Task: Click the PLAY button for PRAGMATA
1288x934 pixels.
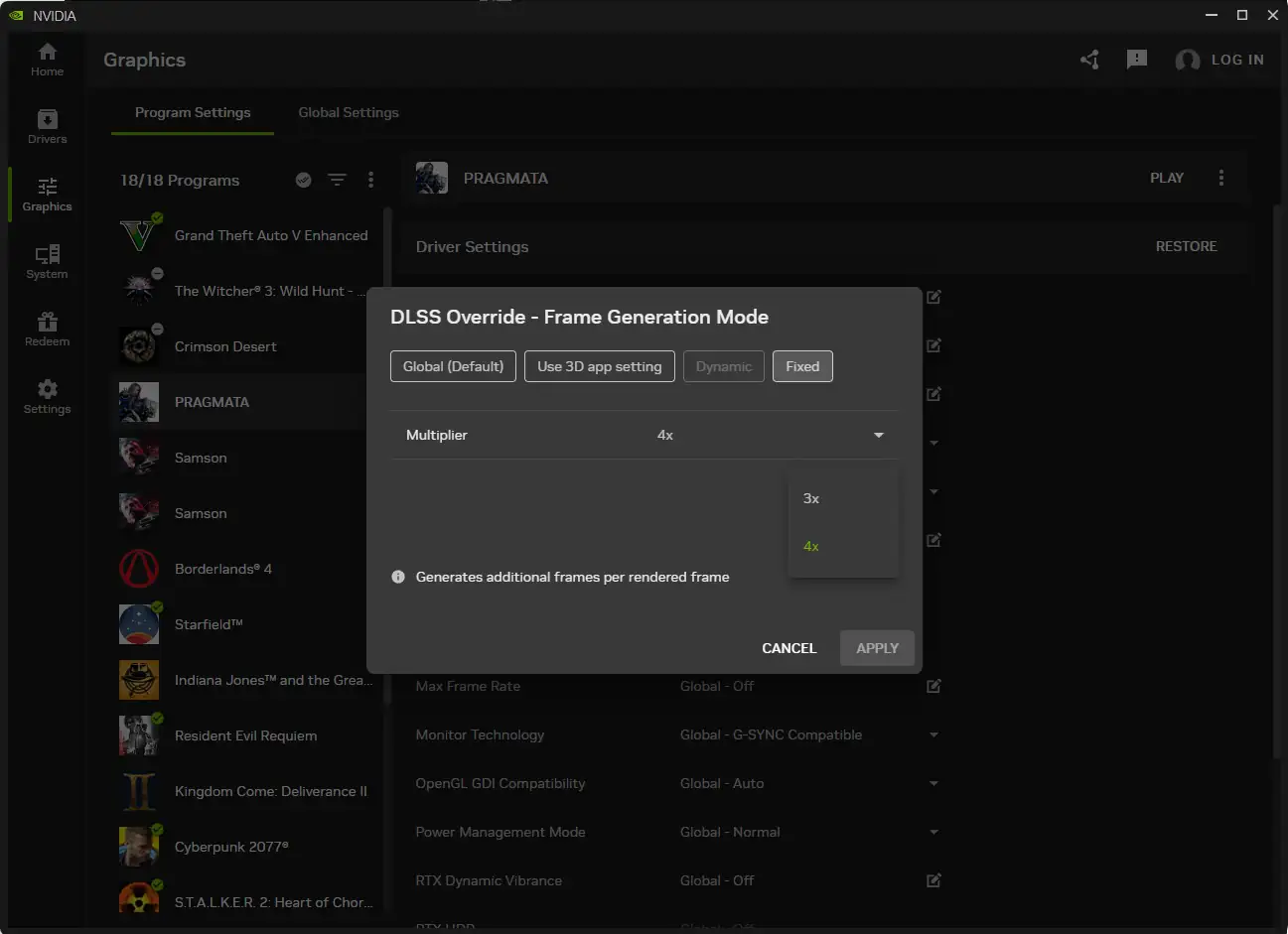Action: [x=1167, y=178]
